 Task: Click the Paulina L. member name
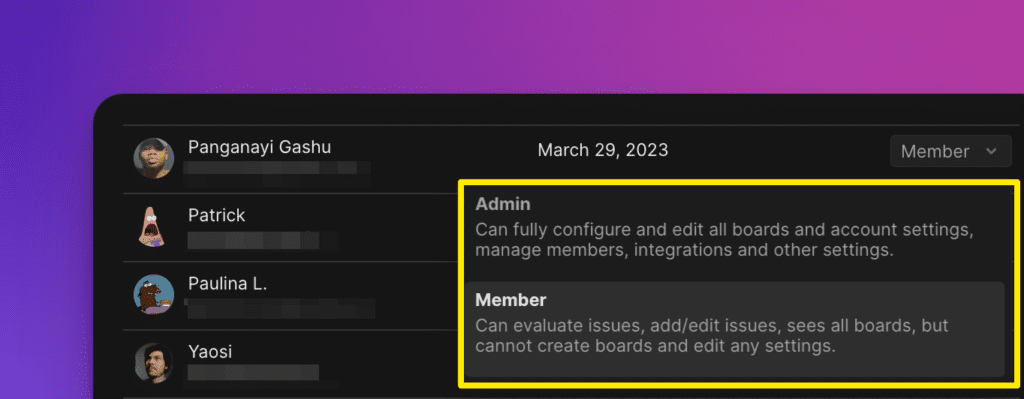[227, 284]
